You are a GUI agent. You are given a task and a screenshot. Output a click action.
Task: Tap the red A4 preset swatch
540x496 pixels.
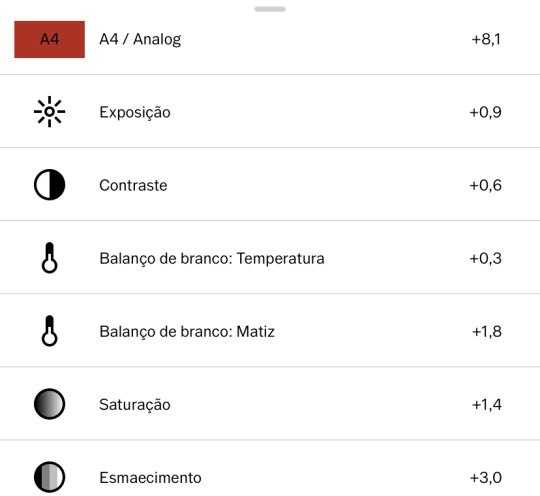coord(50,39)
